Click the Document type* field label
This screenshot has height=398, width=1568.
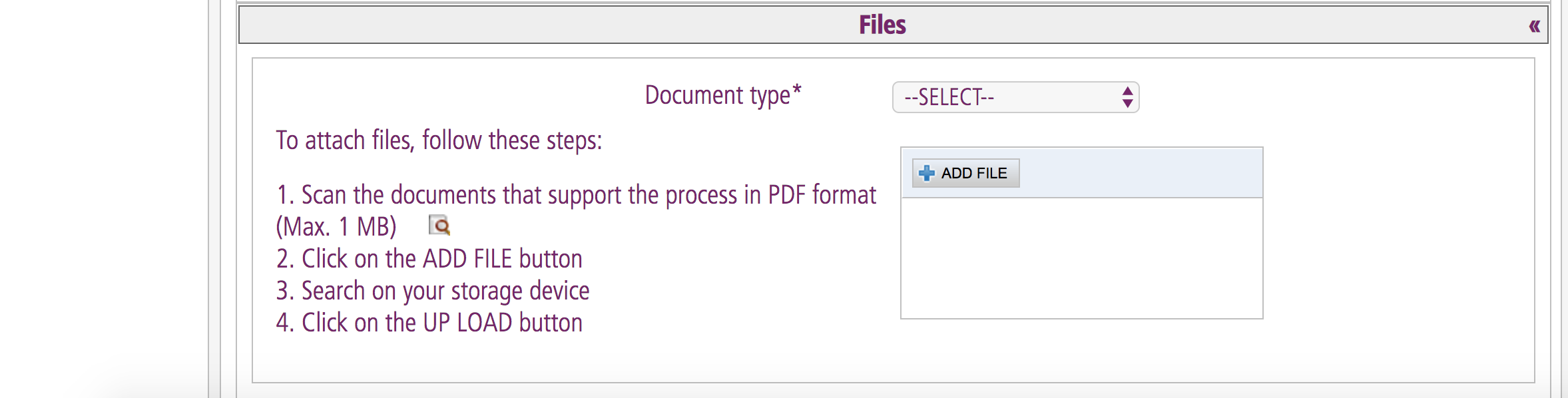[723, 95]
